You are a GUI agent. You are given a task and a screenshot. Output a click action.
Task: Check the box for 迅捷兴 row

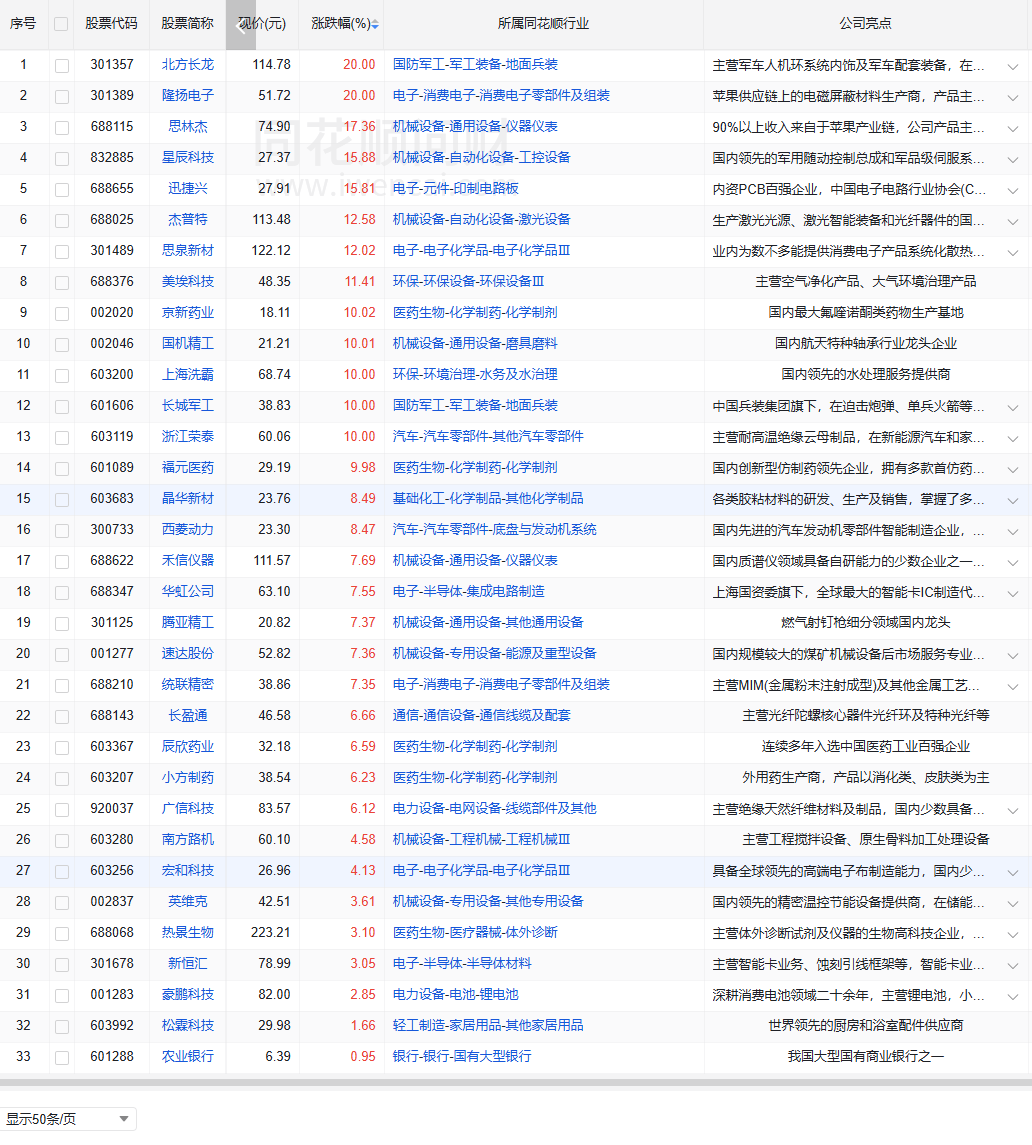[x=62, y=190]
